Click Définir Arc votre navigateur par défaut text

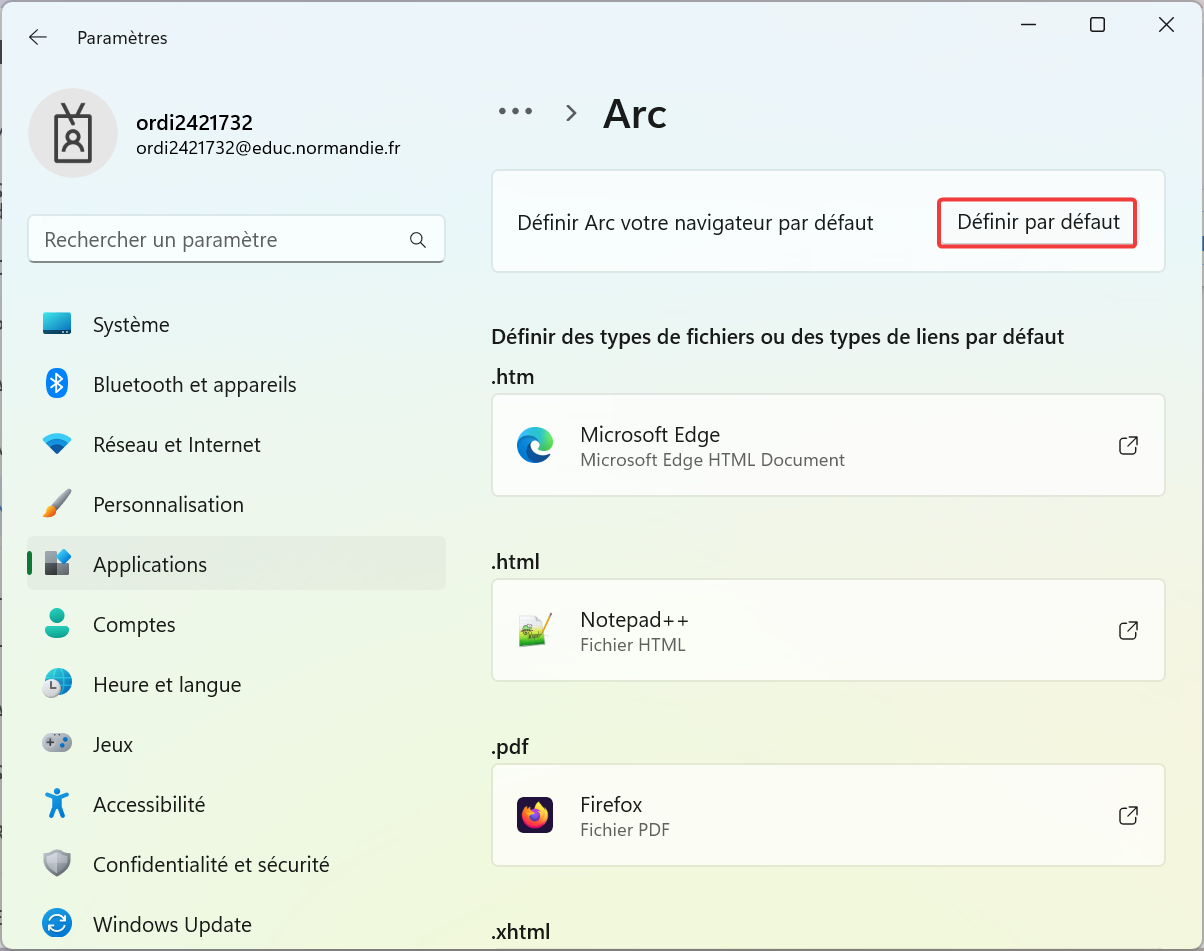[x=695, y=223]
